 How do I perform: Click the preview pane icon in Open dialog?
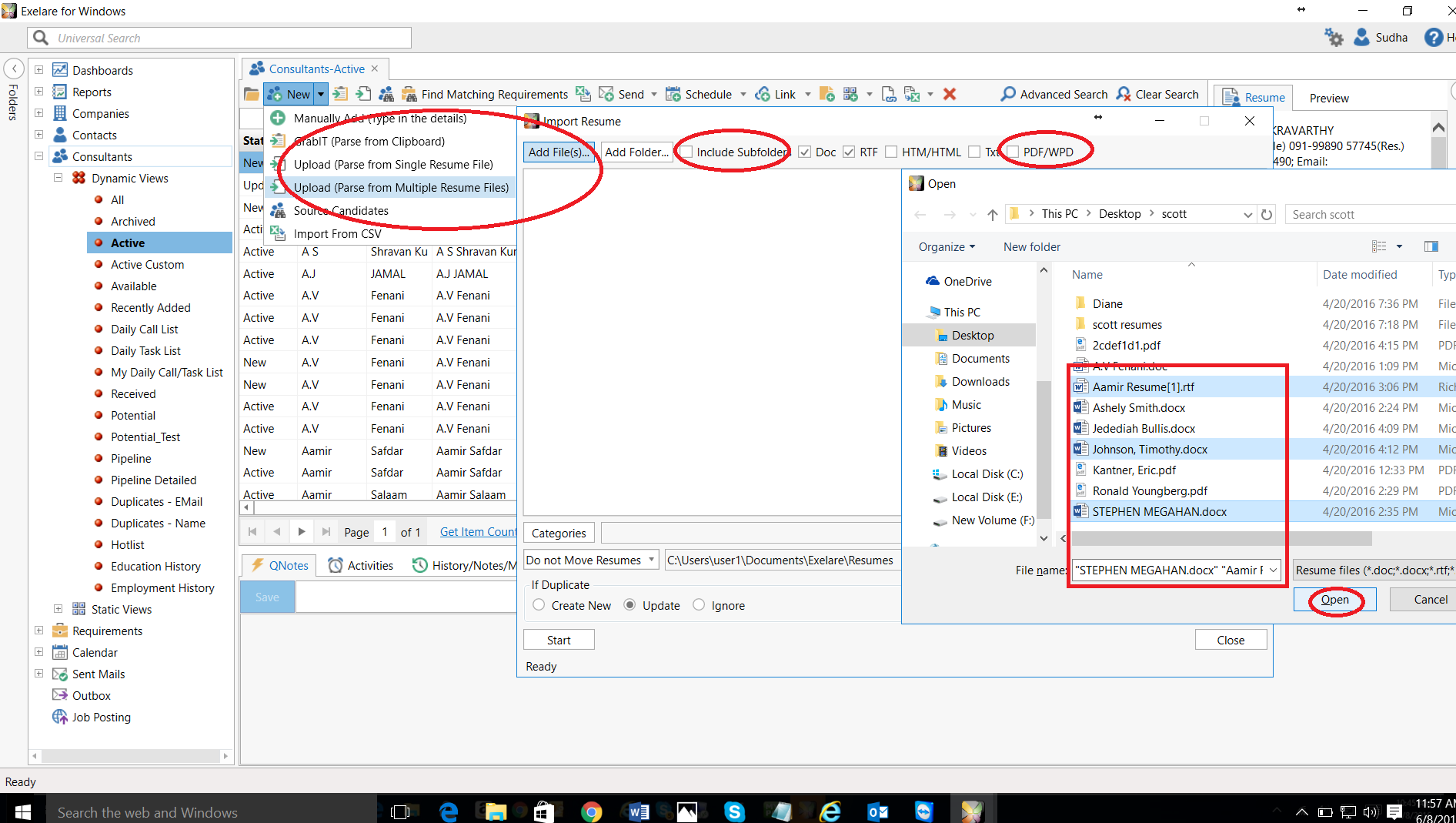1431,246
